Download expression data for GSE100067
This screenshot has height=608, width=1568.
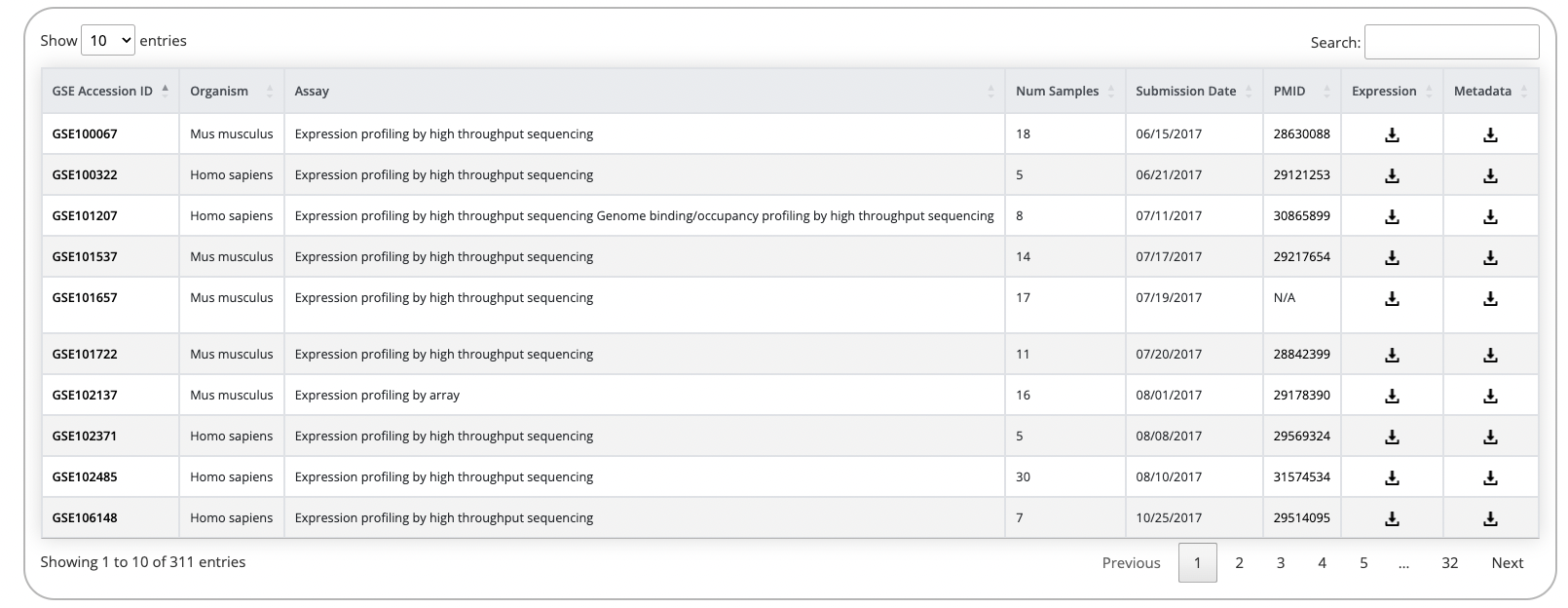(1392, 135)
